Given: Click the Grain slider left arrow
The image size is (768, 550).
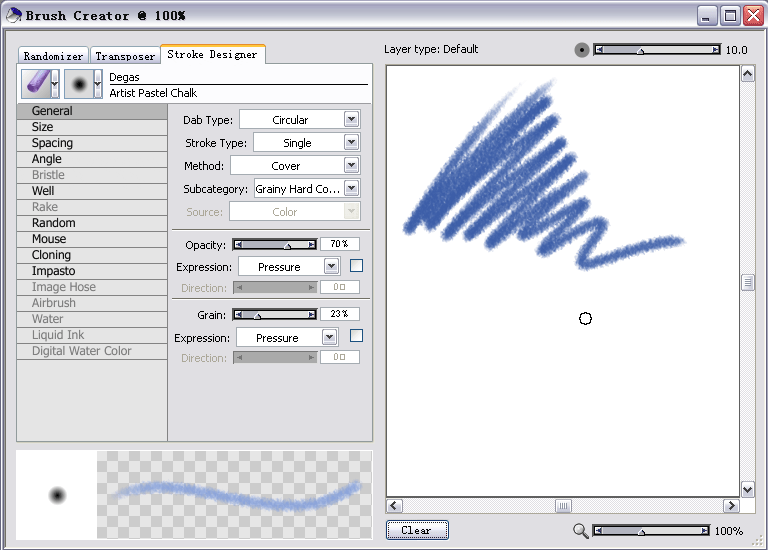Looking at the screenshot, I should pyautogui.click(x=238, y=314).
